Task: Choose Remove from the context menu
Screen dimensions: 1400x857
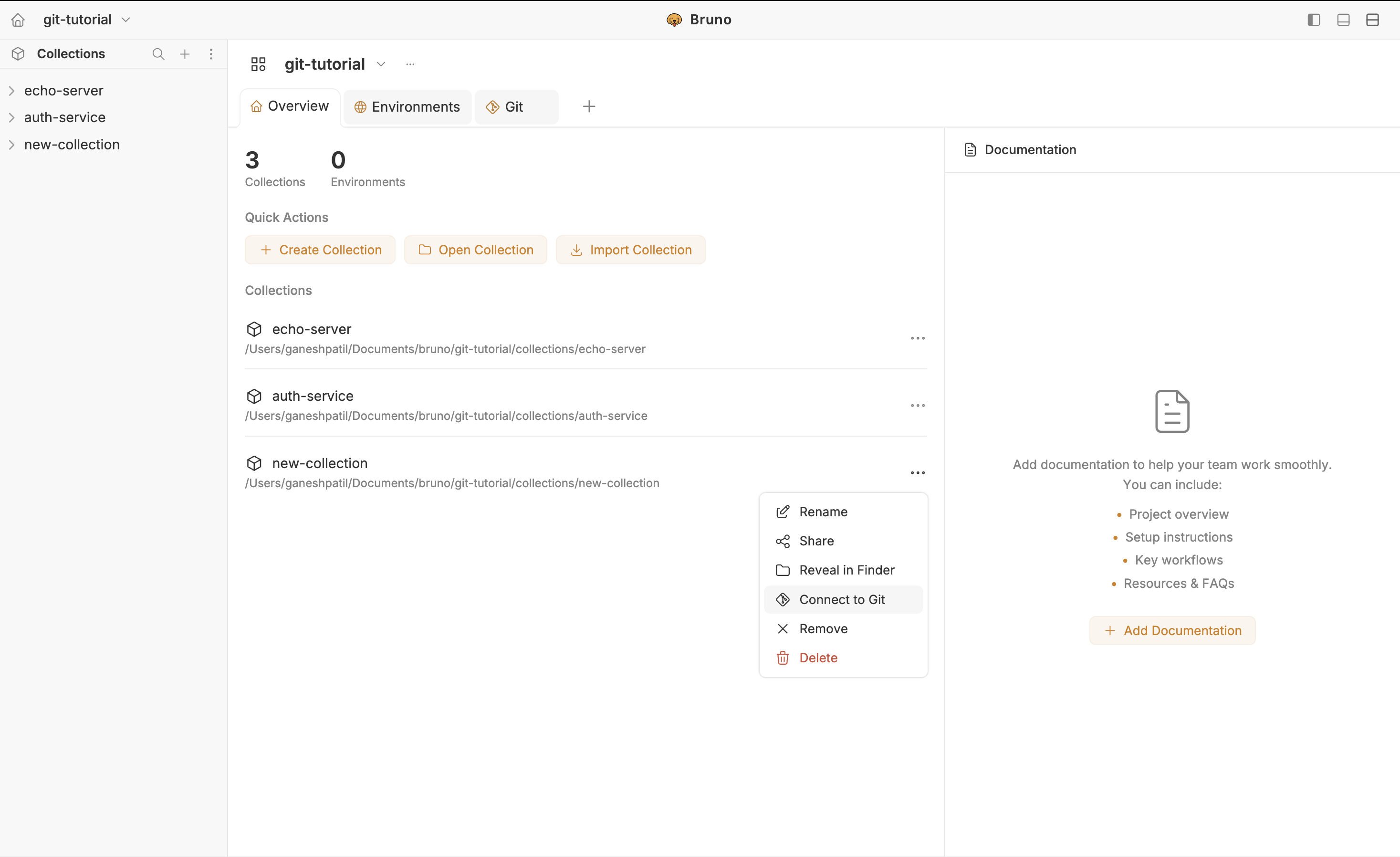Action: pyautogui.click(x=843, y=629)
